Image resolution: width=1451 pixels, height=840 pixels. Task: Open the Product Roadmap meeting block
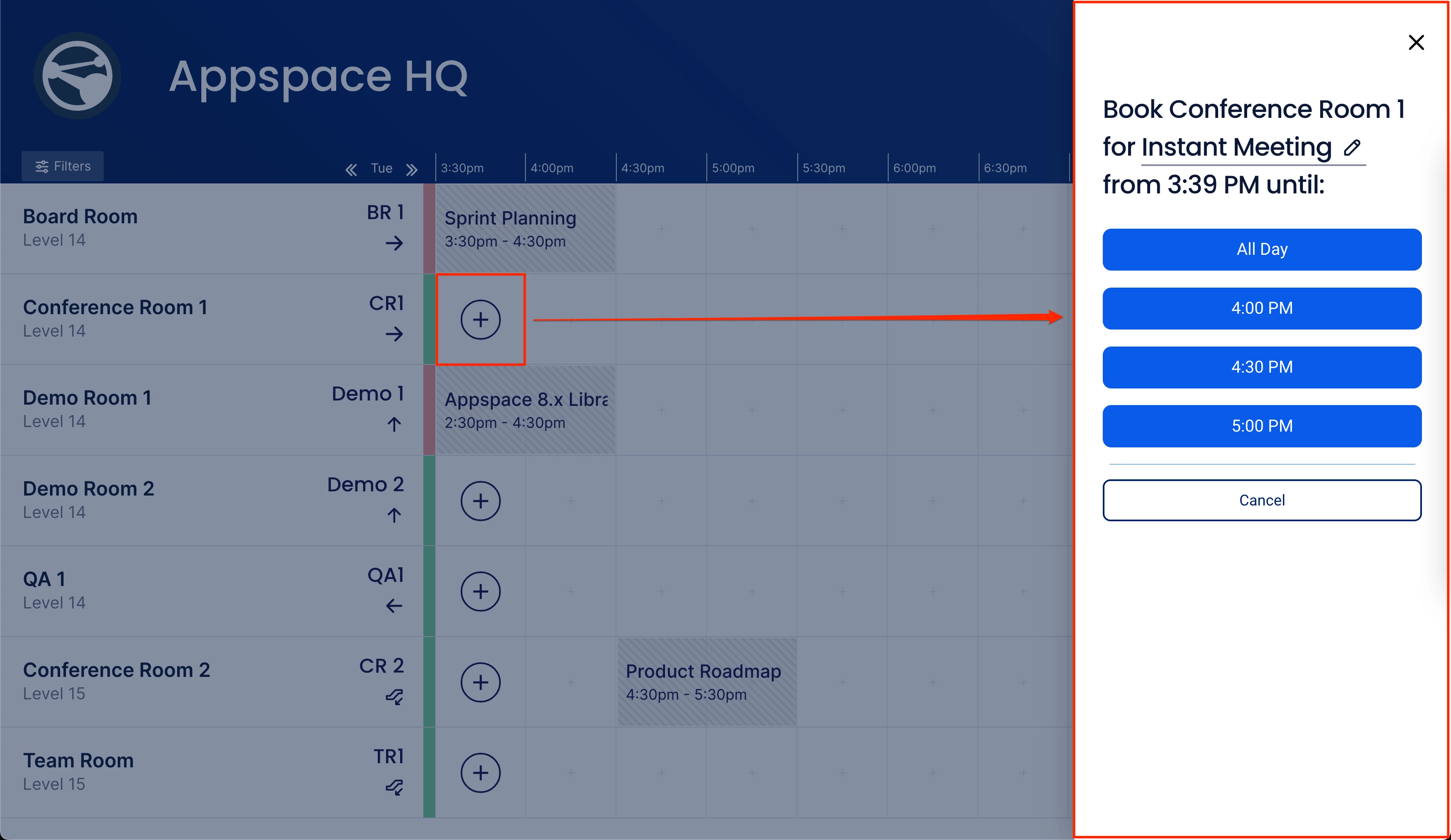pyautogui.click(x=707, y=682)
